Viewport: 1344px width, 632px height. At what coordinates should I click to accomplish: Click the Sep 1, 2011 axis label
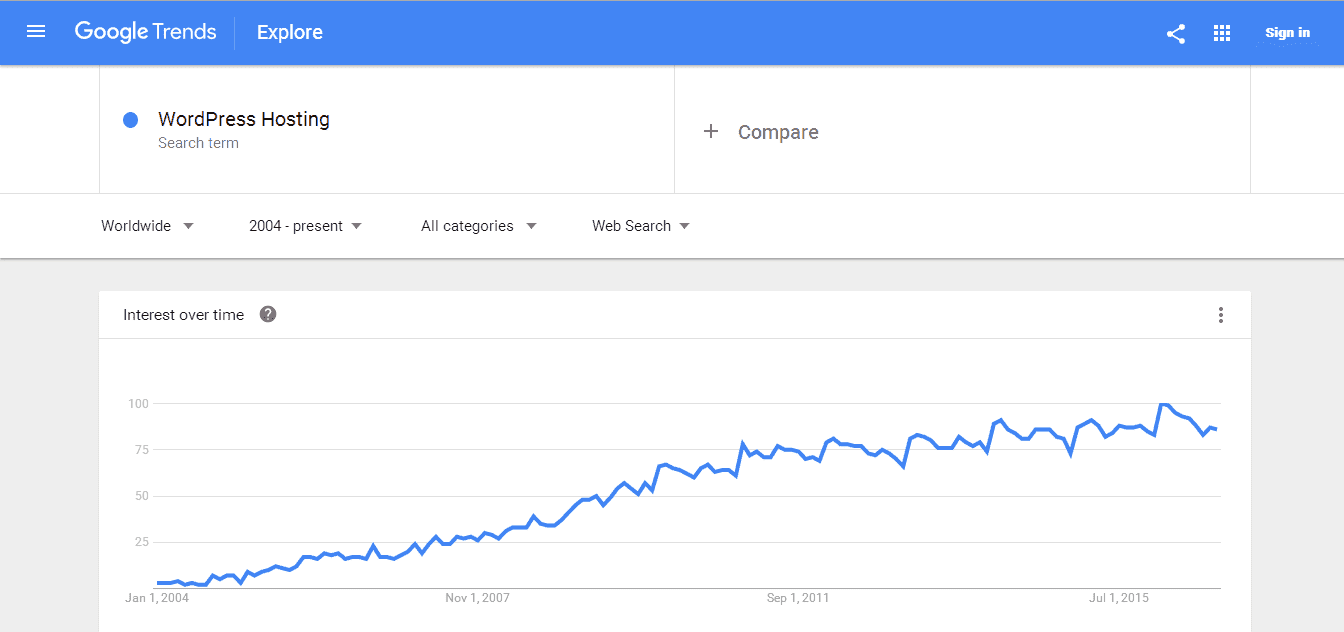click(x=798, y=598)
